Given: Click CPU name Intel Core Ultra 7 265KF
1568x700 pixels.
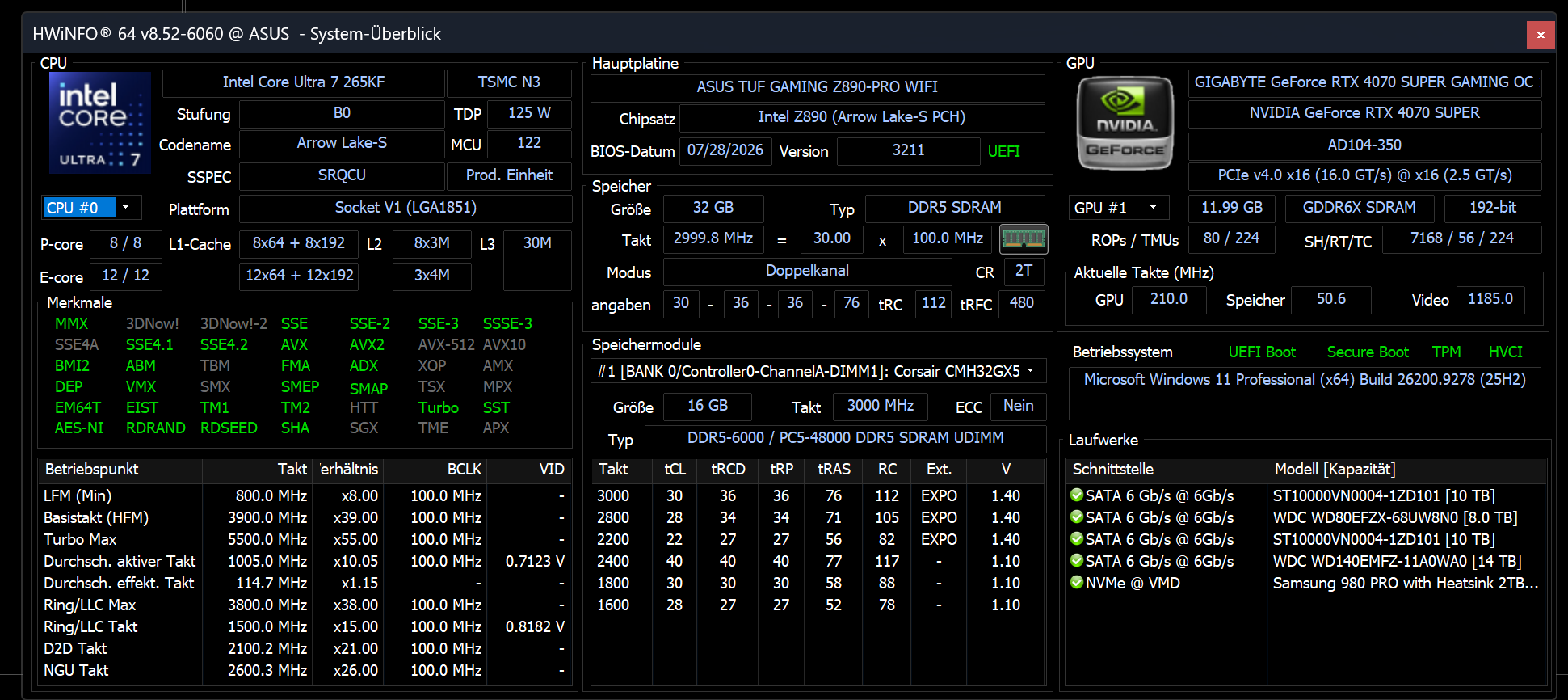Looking at the screenshot, I should [304, 82].
